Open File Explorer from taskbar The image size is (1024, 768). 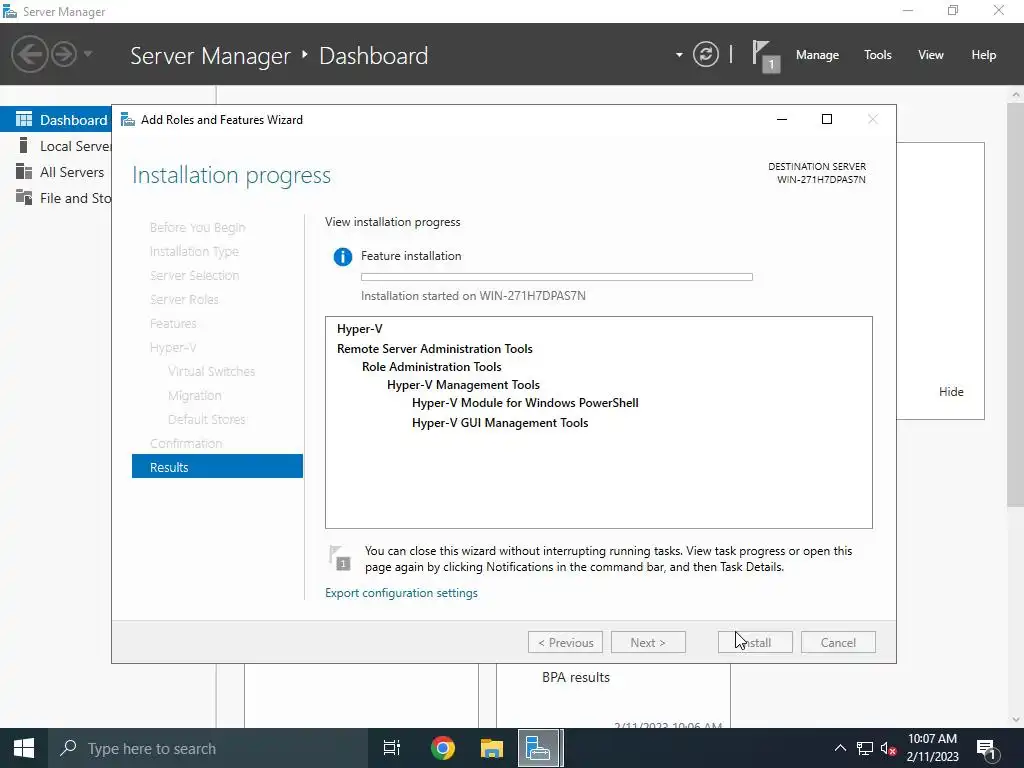coord(492,748)
